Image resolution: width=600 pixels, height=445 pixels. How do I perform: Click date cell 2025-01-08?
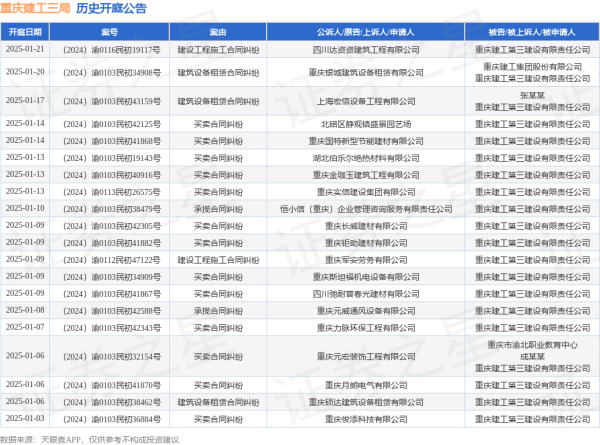point(25,310)
